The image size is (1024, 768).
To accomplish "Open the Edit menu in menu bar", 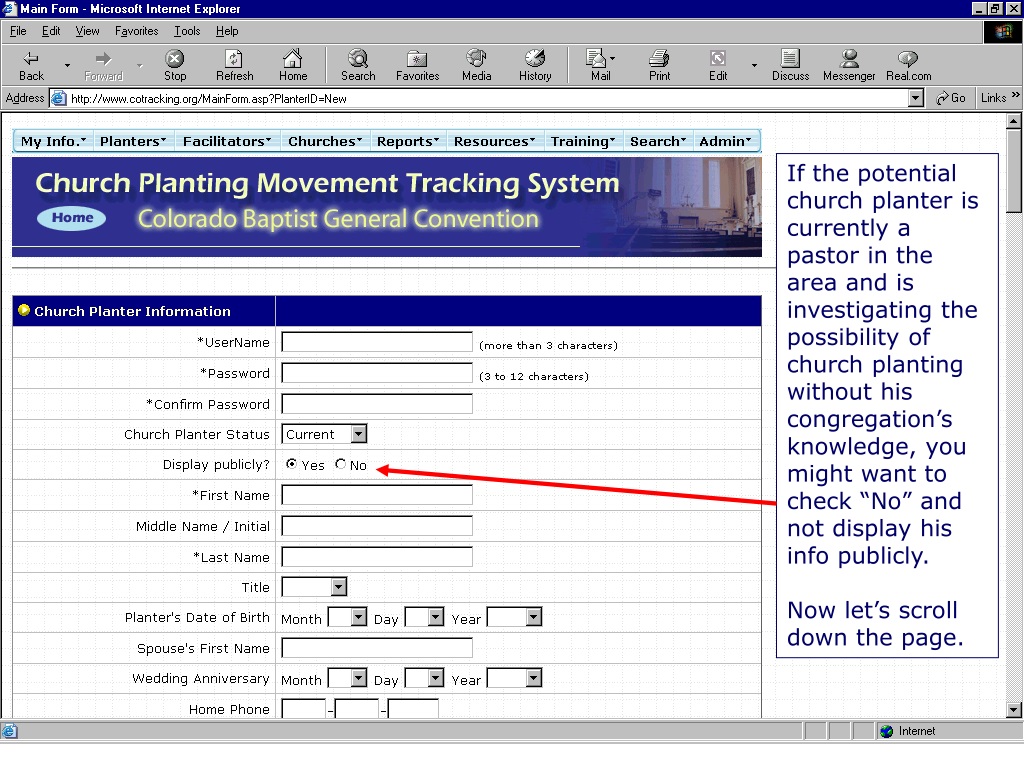I will pos(51,31).
